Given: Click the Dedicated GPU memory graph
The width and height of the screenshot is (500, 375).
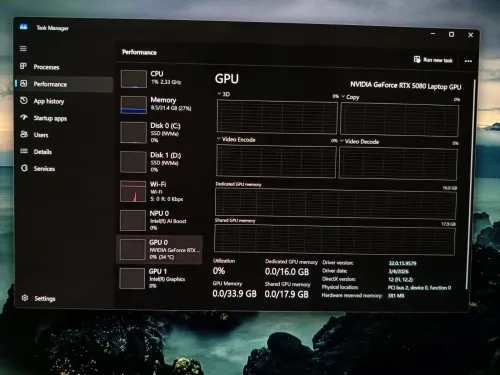Looking at the screenshot, I should [x=336, y=204].
